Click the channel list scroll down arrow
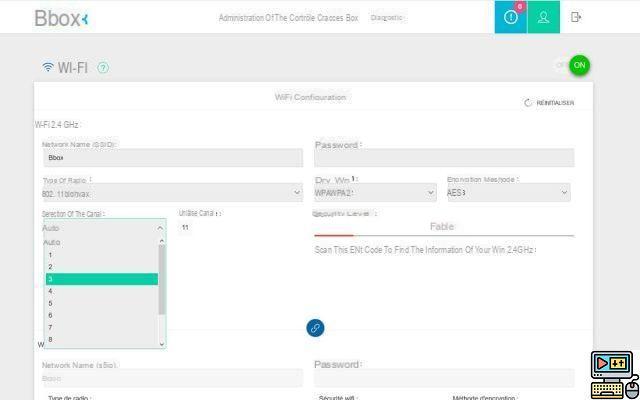Screen dimensions: 640x400 pos(162,344)
